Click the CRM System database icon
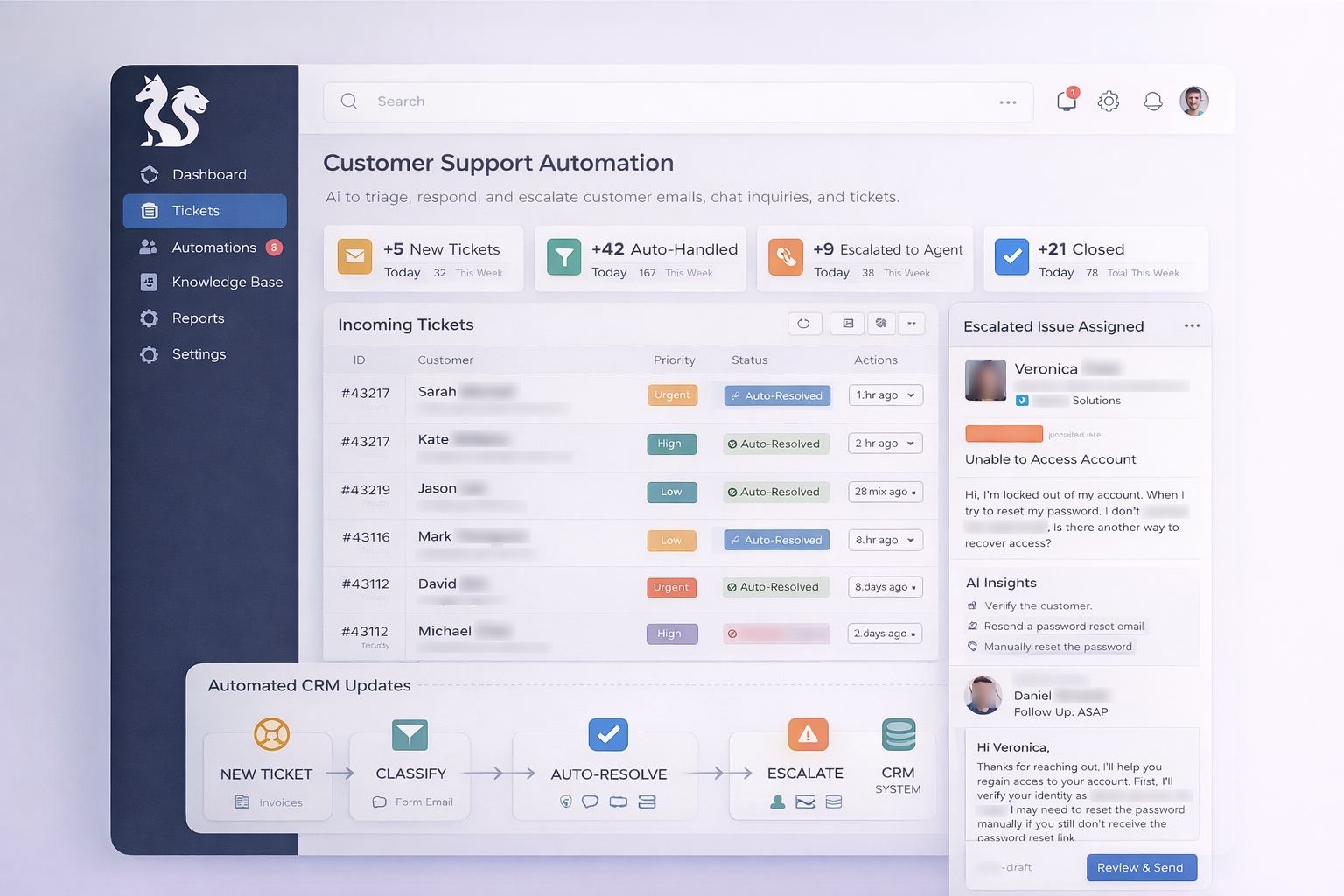The image size is (1344, 896). (x=899, y=735)
